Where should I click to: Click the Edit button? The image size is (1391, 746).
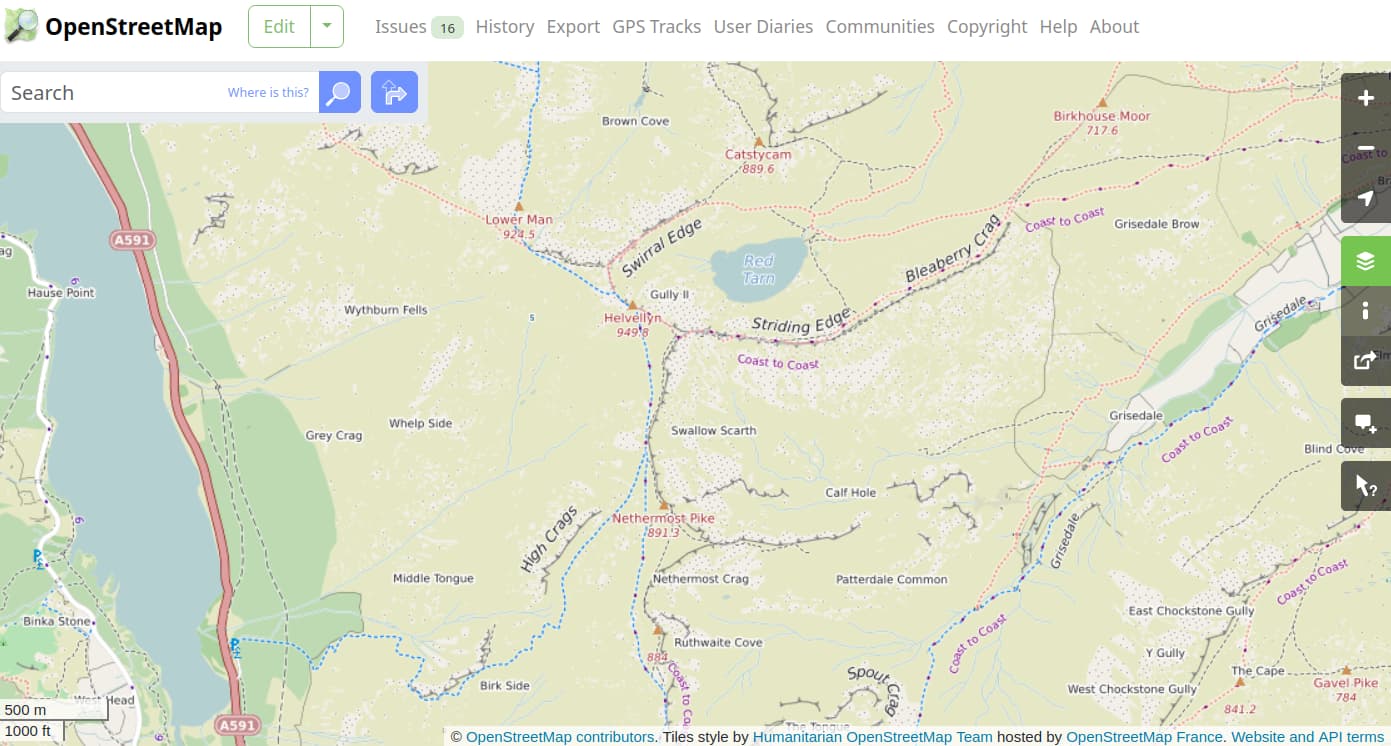(279, 27)
